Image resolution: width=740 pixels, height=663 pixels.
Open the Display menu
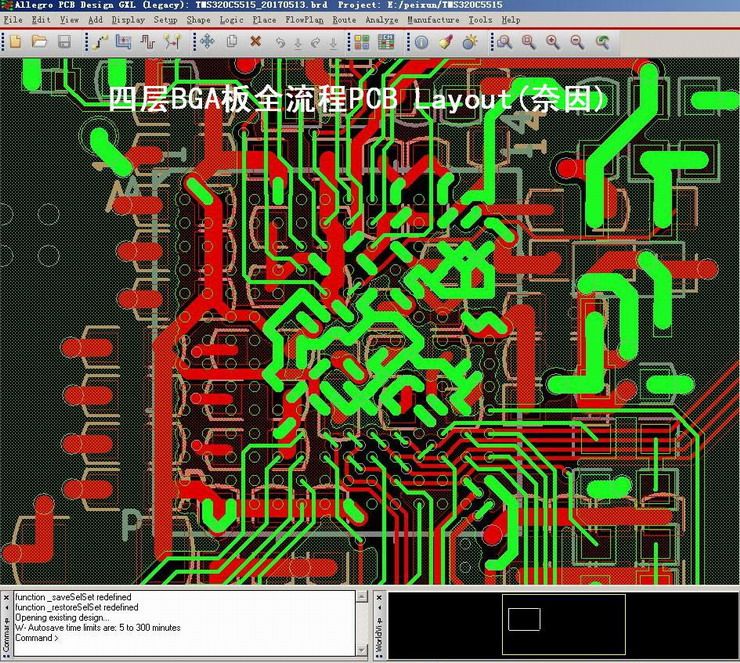click(x=128, y=20)
